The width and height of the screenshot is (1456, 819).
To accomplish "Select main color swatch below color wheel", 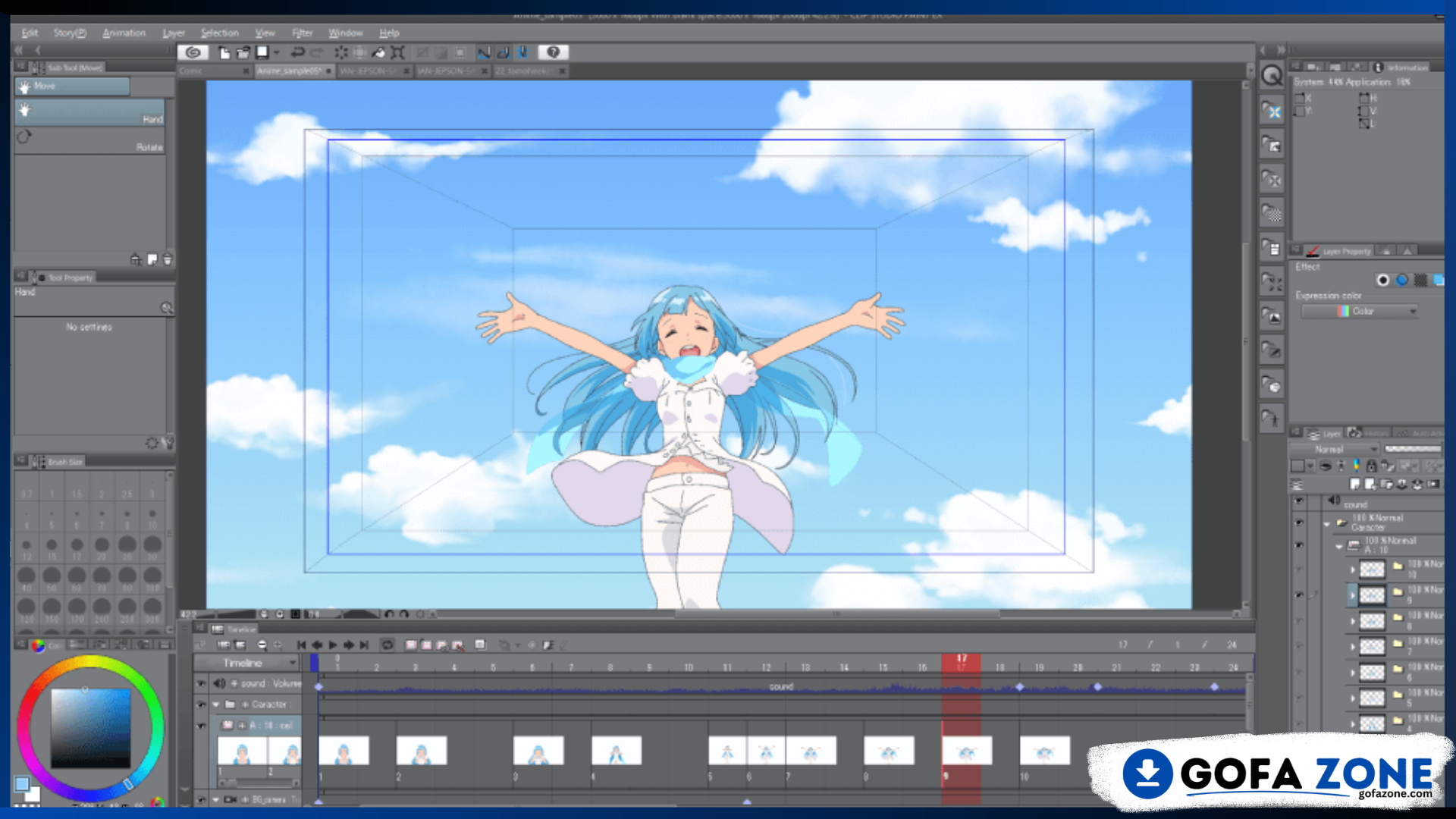I will [x=22, y=783].
